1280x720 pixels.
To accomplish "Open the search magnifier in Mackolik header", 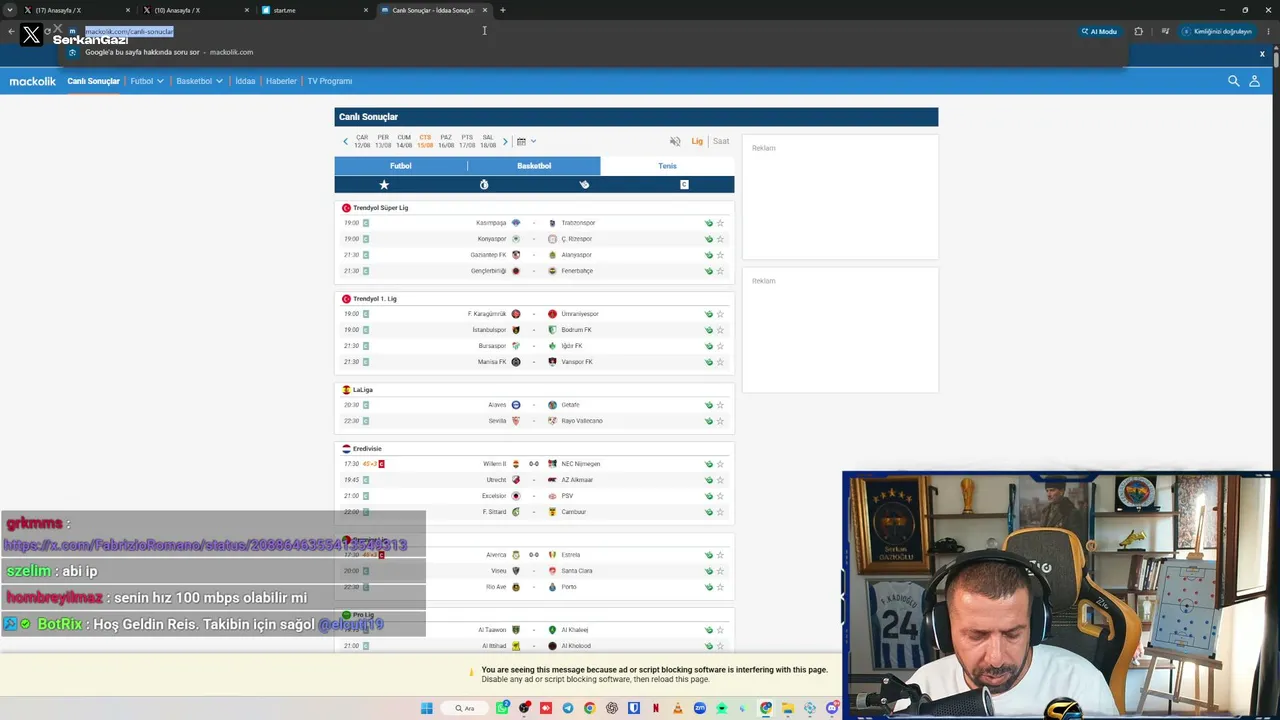I will tap(1233, 81).
